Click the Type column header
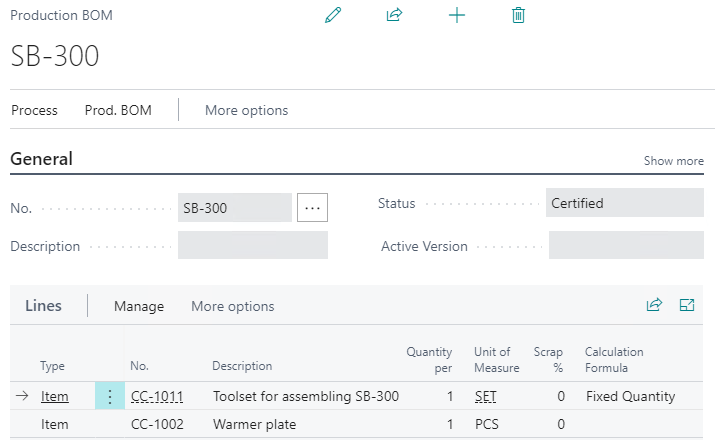715x440 pixels. click(52, 366)
